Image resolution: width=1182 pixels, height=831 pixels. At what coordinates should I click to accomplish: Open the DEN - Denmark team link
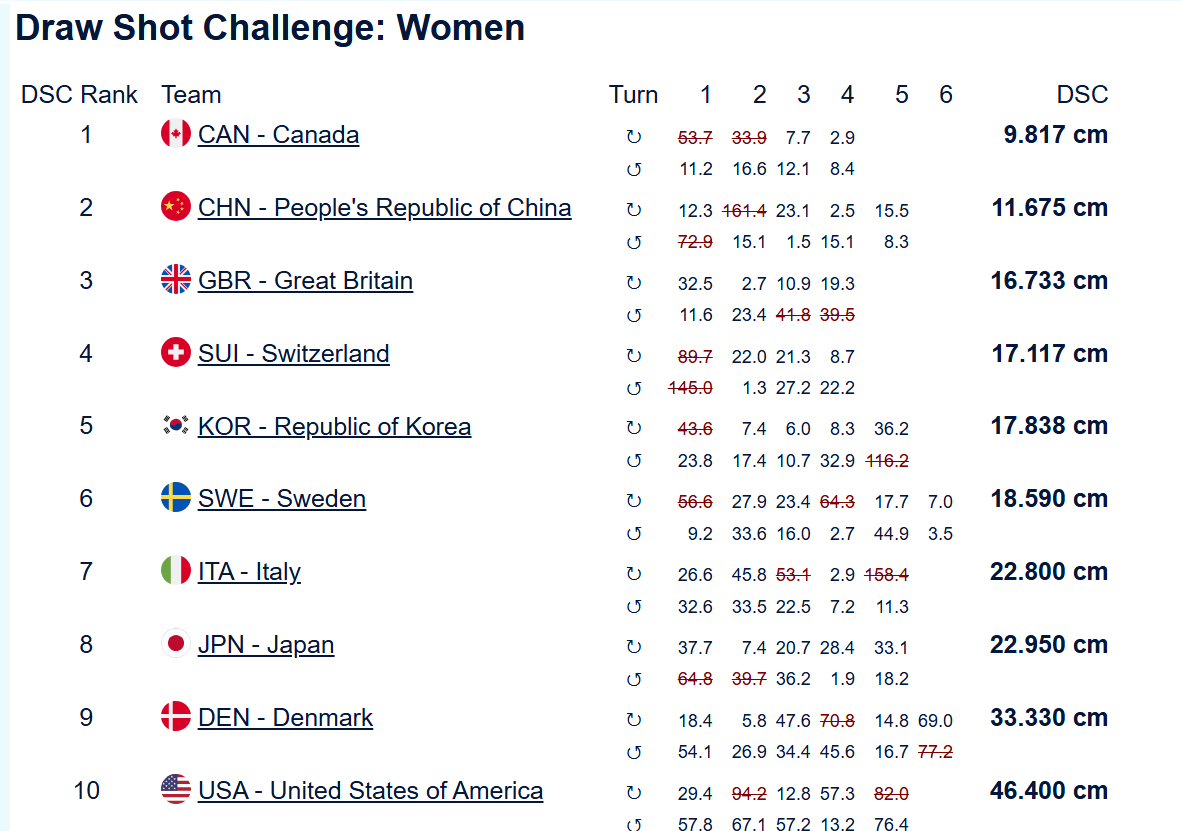(285, 718)
